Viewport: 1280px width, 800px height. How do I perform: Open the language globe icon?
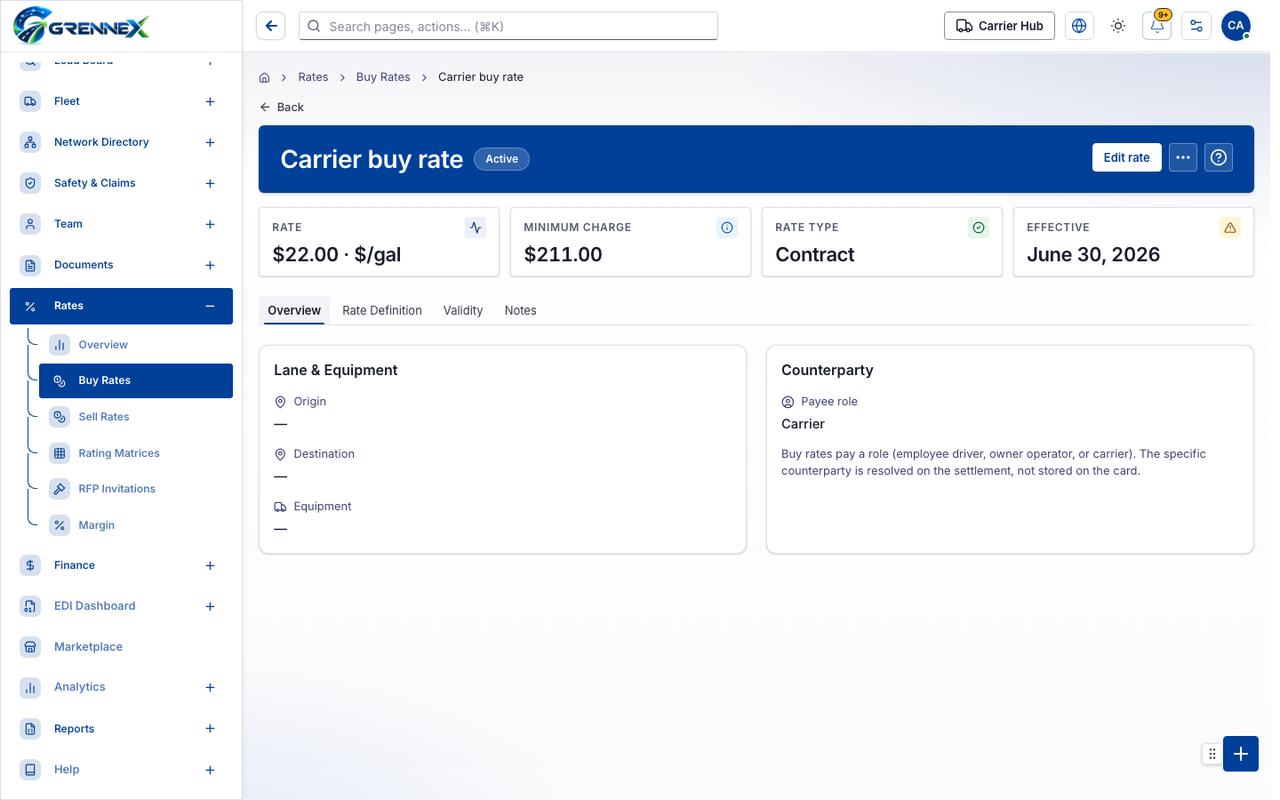tap(1079, 26)
